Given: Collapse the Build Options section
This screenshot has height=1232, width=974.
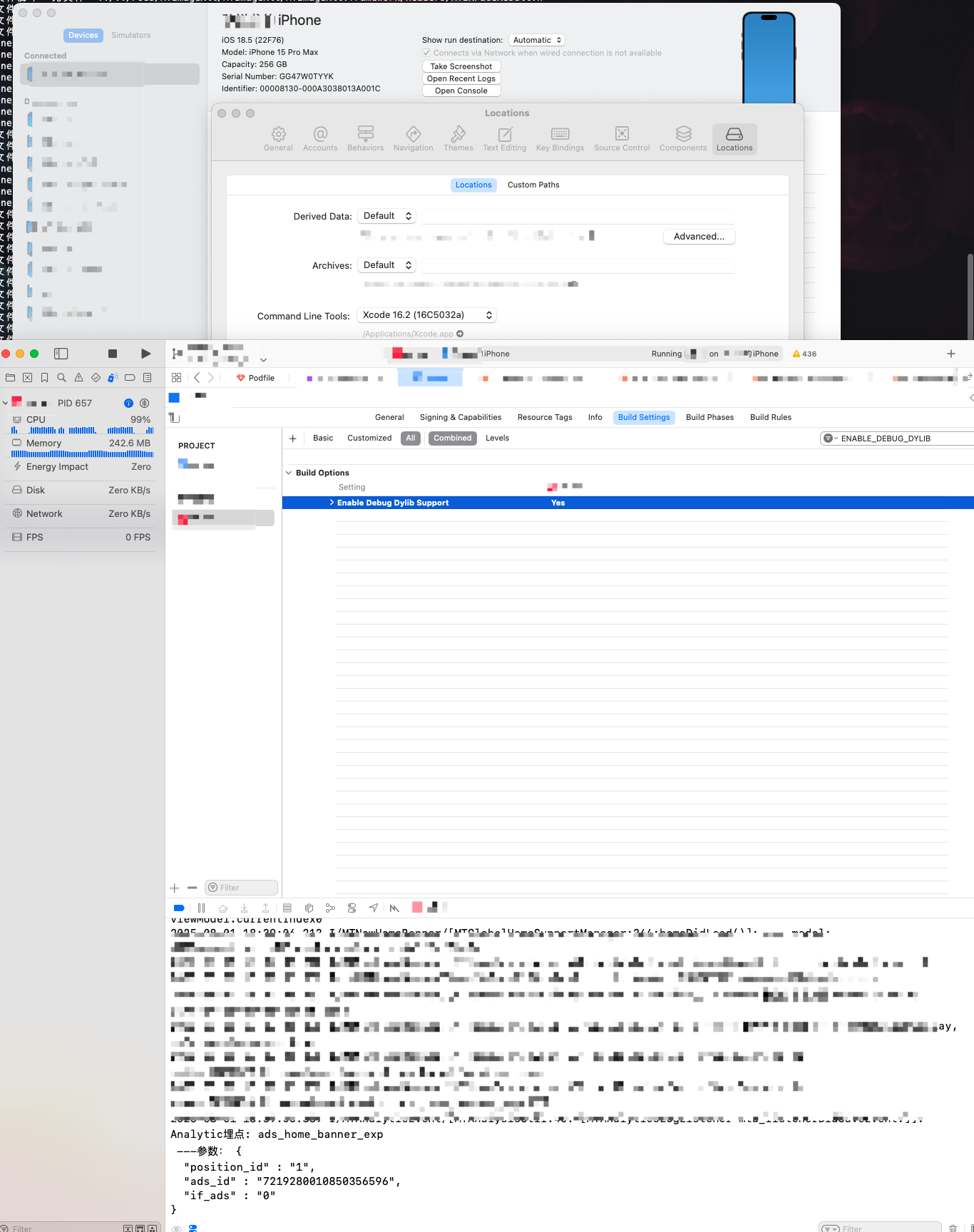Looking at the screenshot, I should (x=289, y=473).
